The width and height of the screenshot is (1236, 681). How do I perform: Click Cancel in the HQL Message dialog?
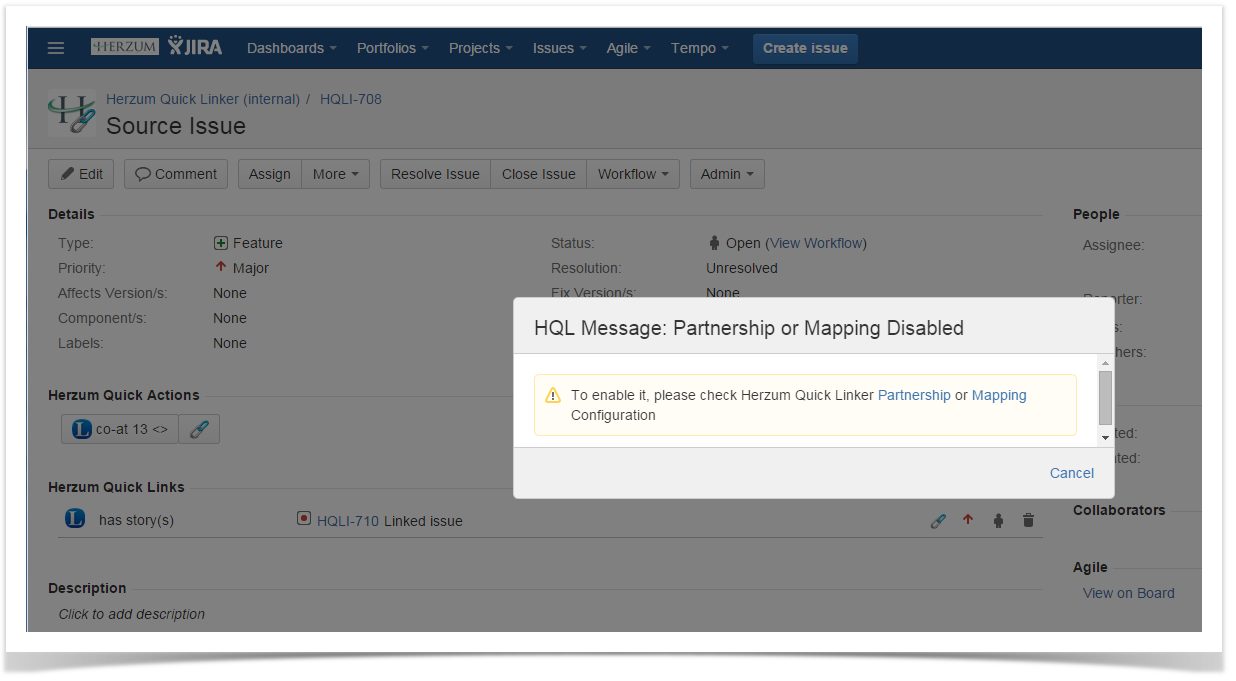(x=1071, y=473)
